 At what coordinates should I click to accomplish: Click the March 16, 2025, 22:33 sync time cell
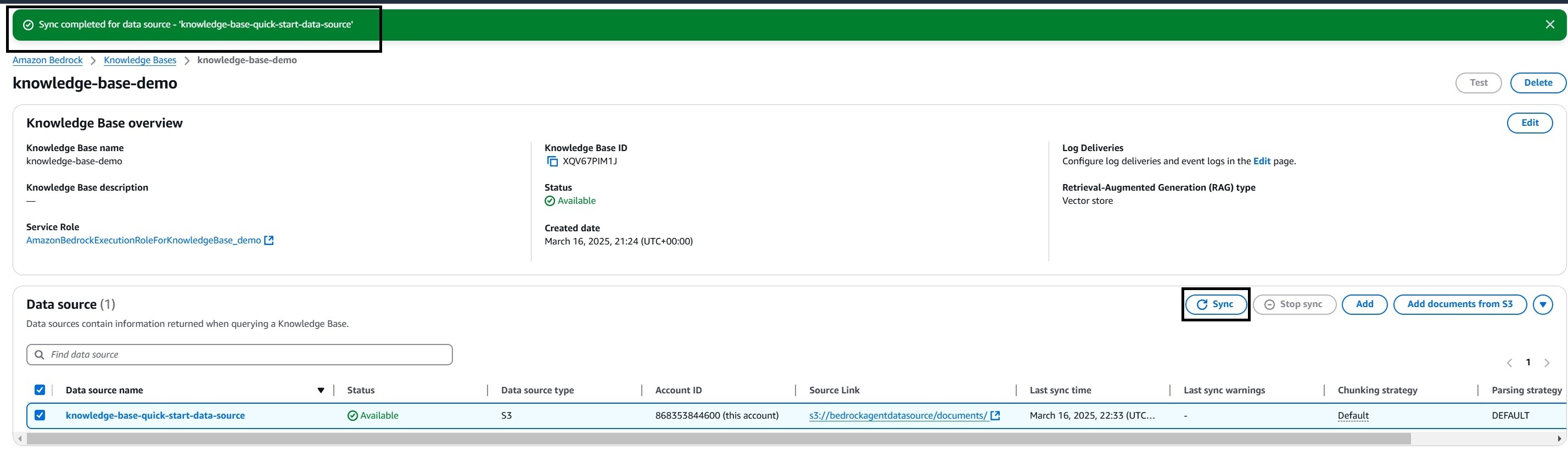point(1092,416)
